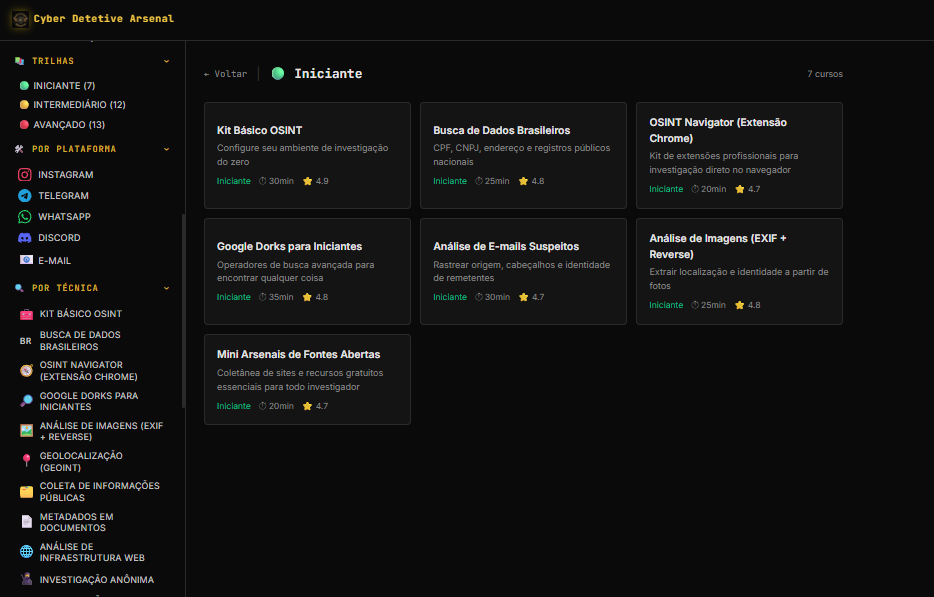
Task: Click the Análise de Imagens picture icon
Action: 26,431
